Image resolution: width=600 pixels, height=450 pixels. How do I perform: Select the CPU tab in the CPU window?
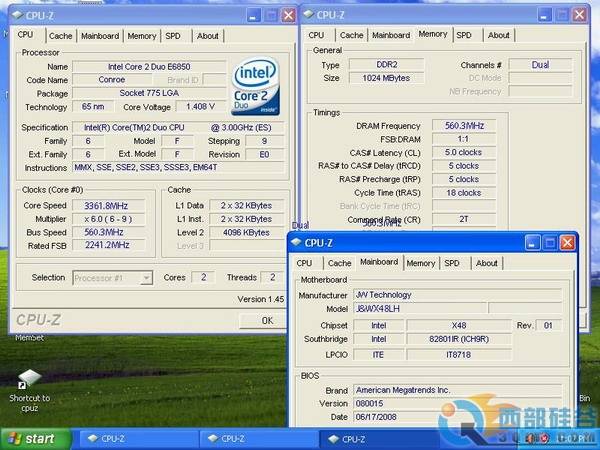coord(25,34)
